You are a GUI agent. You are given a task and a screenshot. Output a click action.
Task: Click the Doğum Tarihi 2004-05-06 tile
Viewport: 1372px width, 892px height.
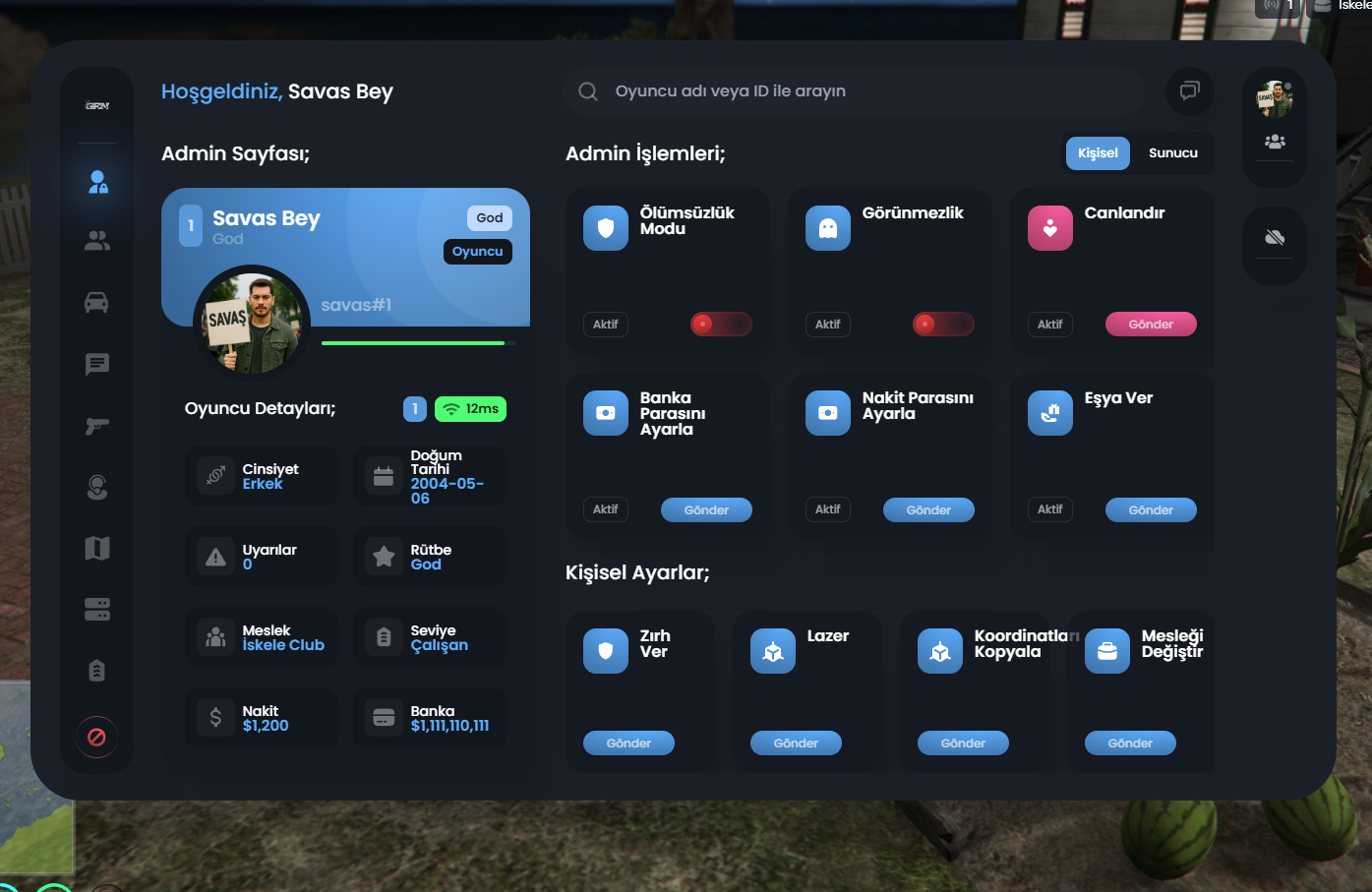tap(430, 477)
